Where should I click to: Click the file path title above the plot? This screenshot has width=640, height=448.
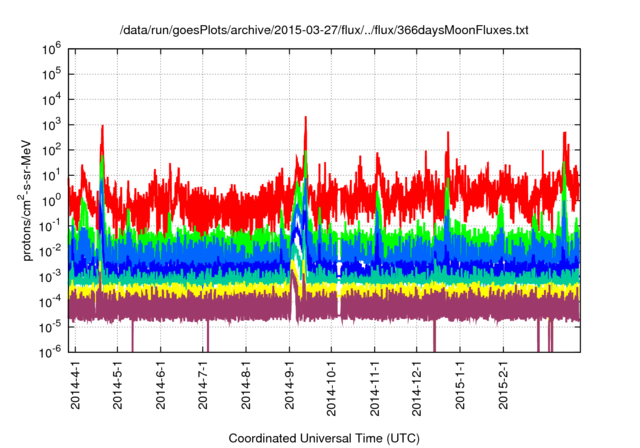coord(324,31)
